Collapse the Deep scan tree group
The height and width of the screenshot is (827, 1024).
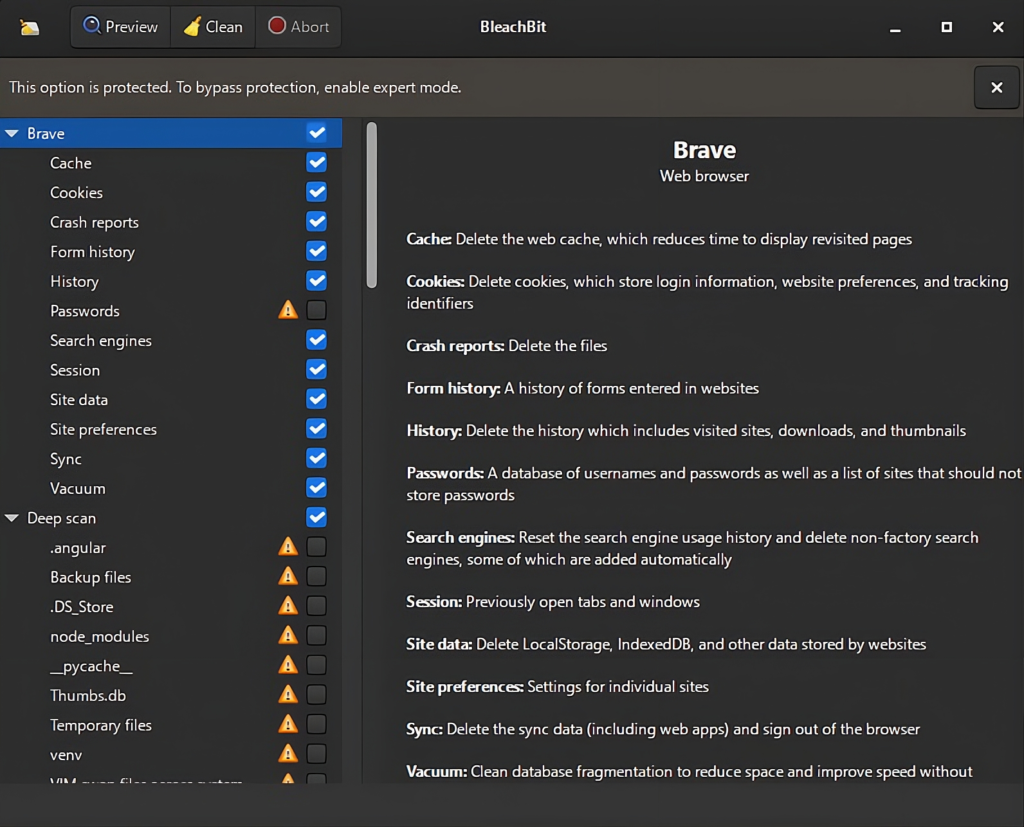click(12, 518)
